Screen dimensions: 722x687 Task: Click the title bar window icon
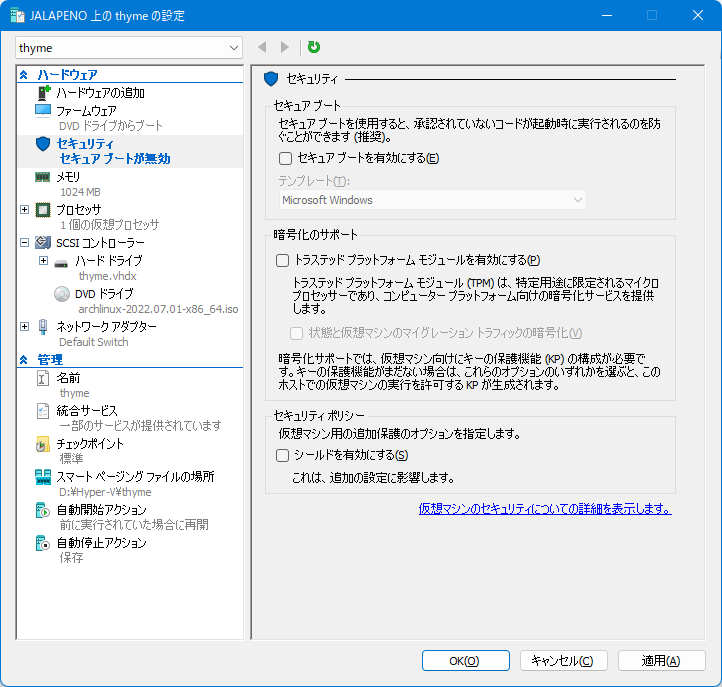coord(17,16)
